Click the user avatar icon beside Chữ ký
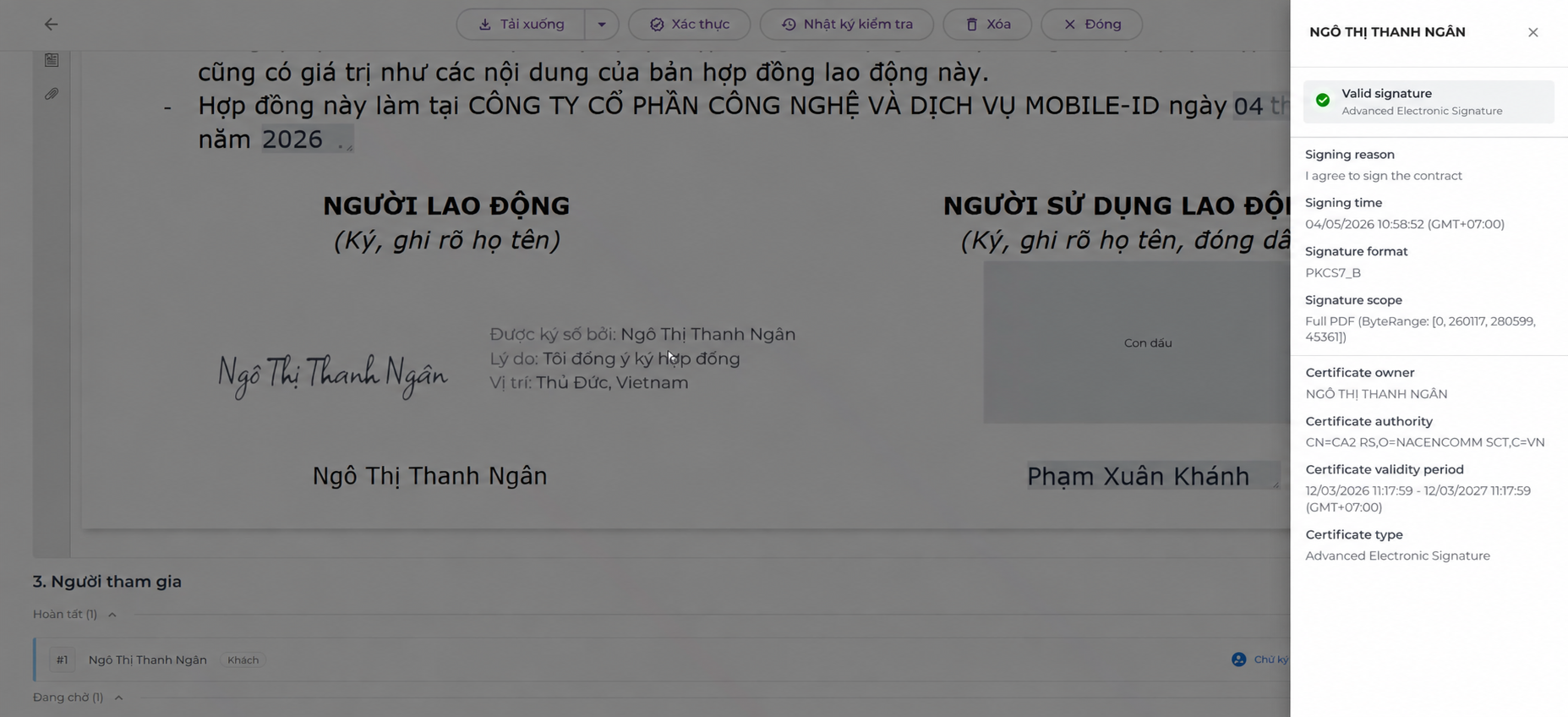1568x717 pixels. click(1239, 660)
